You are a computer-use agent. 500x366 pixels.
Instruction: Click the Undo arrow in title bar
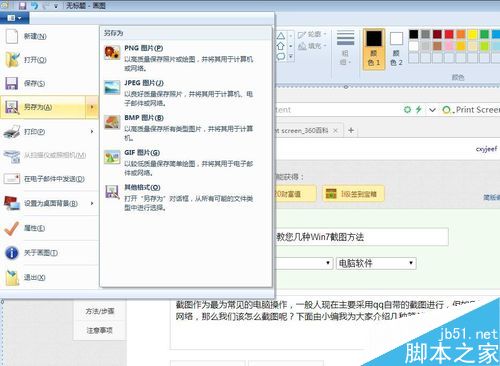pyautogui.click(x=35, y=6)
